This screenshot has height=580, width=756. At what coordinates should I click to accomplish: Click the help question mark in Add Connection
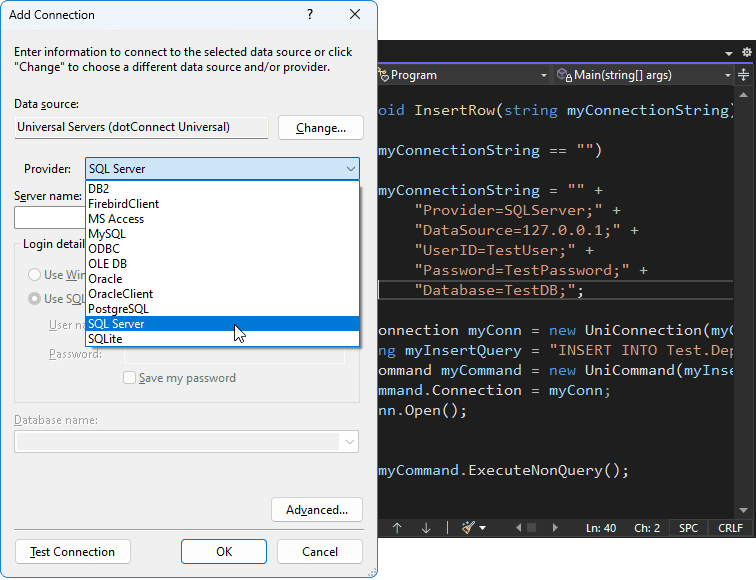tap(310, 14)
